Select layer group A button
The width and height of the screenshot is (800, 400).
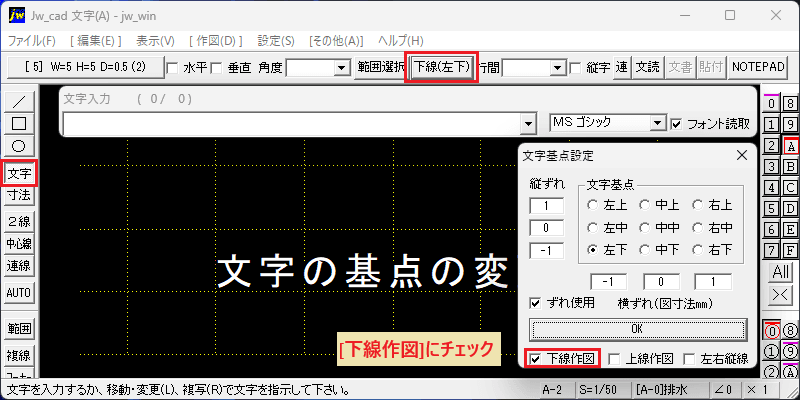791,147
